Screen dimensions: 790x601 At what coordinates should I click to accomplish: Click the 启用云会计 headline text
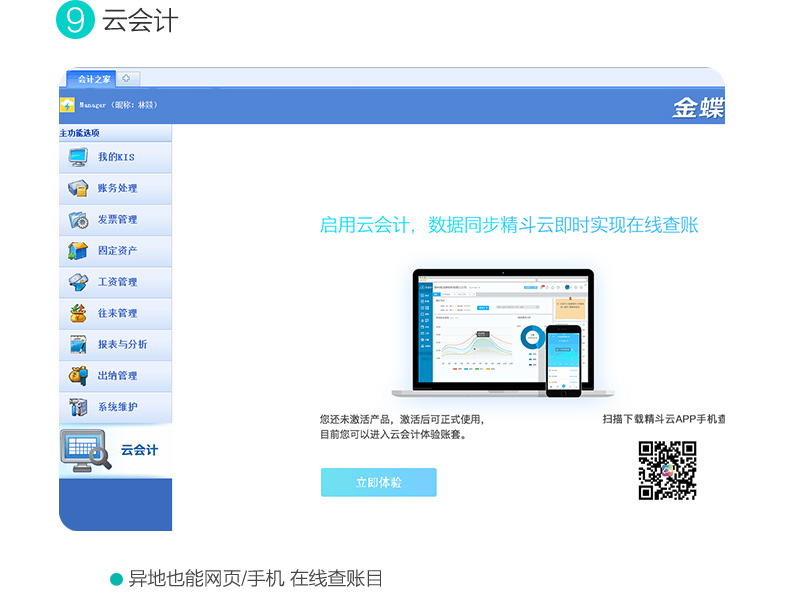(509, 225)
